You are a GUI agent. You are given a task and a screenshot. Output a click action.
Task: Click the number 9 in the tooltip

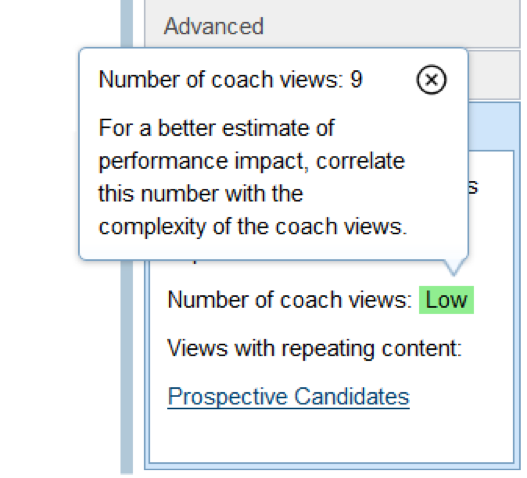(356, 80)
